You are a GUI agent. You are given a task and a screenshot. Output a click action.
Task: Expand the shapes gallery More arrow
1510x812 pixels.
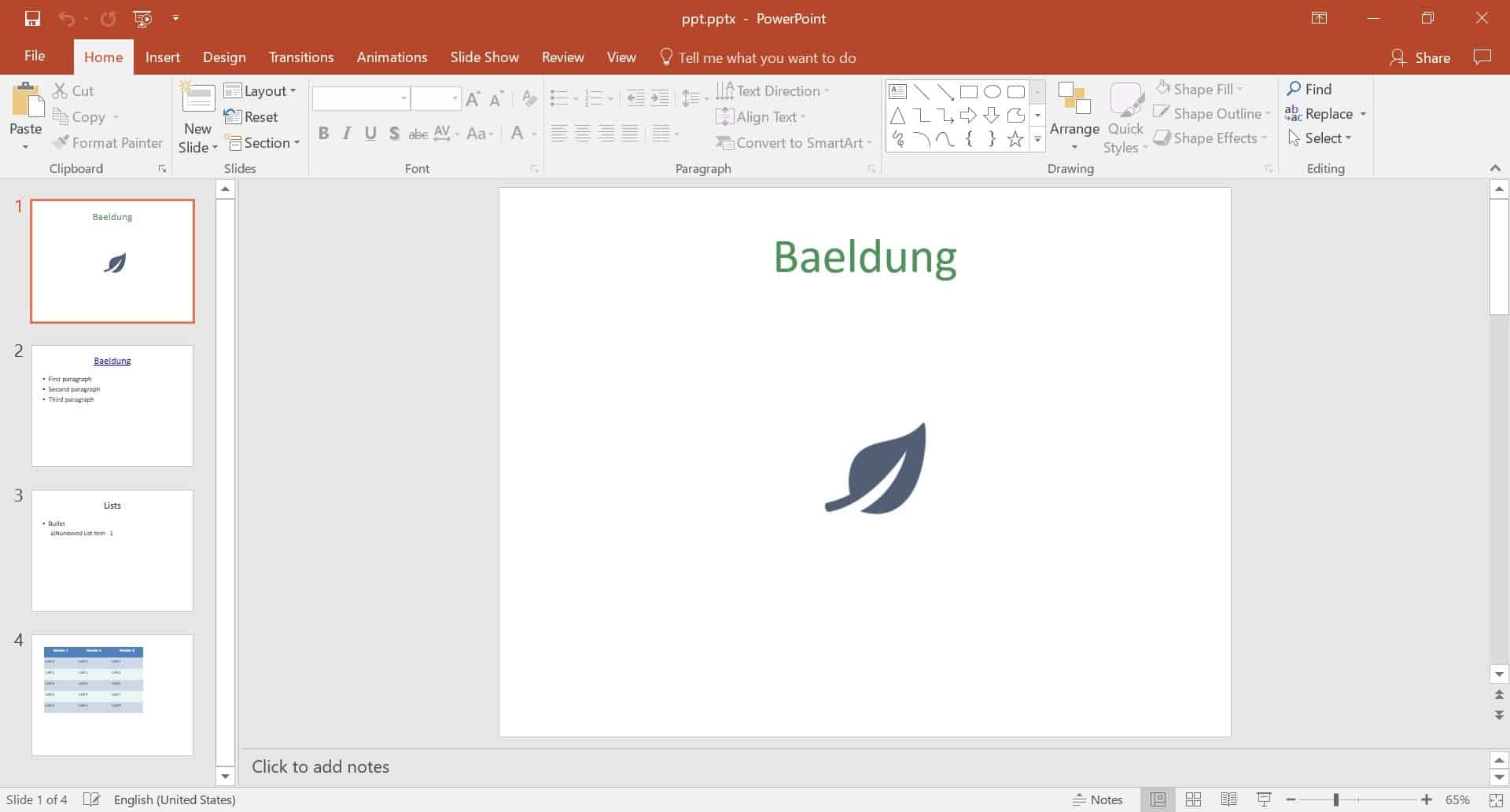tap(1037, 140)
